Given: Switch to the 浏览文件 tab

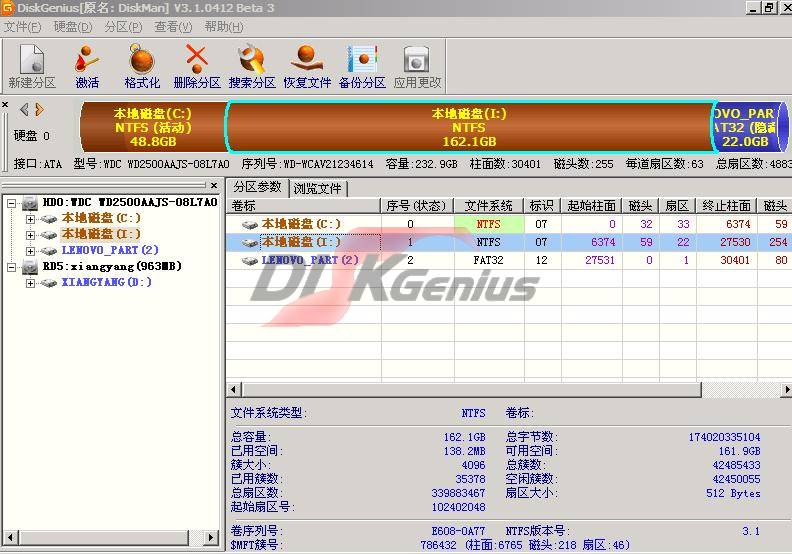Looking at the screenshot, I should [x=318, y=188].
